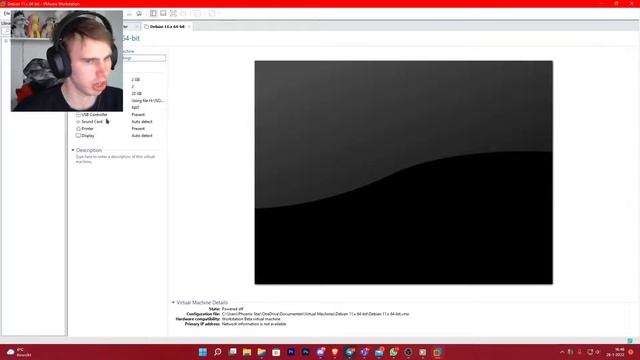Select the Sound Card device entry
640x360 pixels.
click(x=120, y=122)
